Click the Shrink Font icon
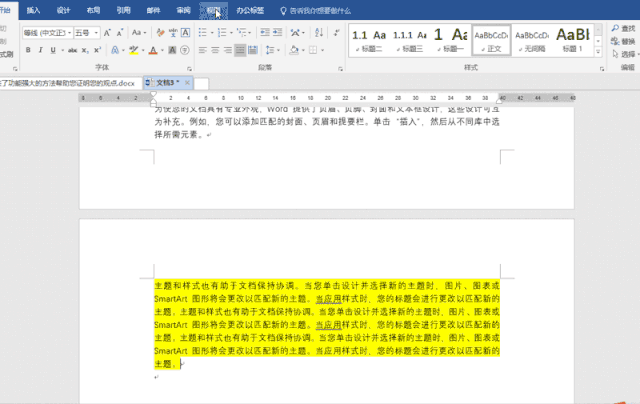640x404 pixels. [x=120, y=33]
